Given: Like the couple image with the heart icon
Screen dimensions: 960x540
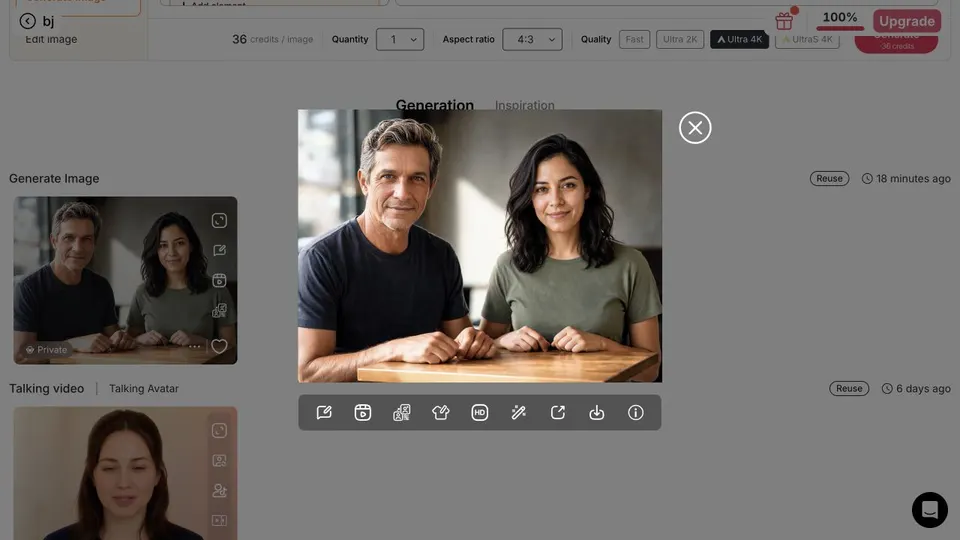Looking at the screenshot, I should click(219, 346).
